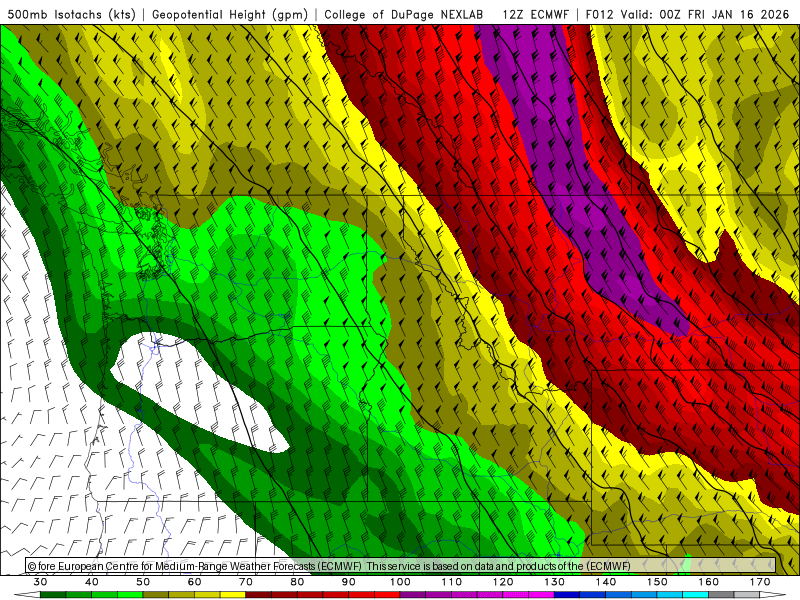Click the "70" color scale label
Screen dimensions: 800x600
246,582
